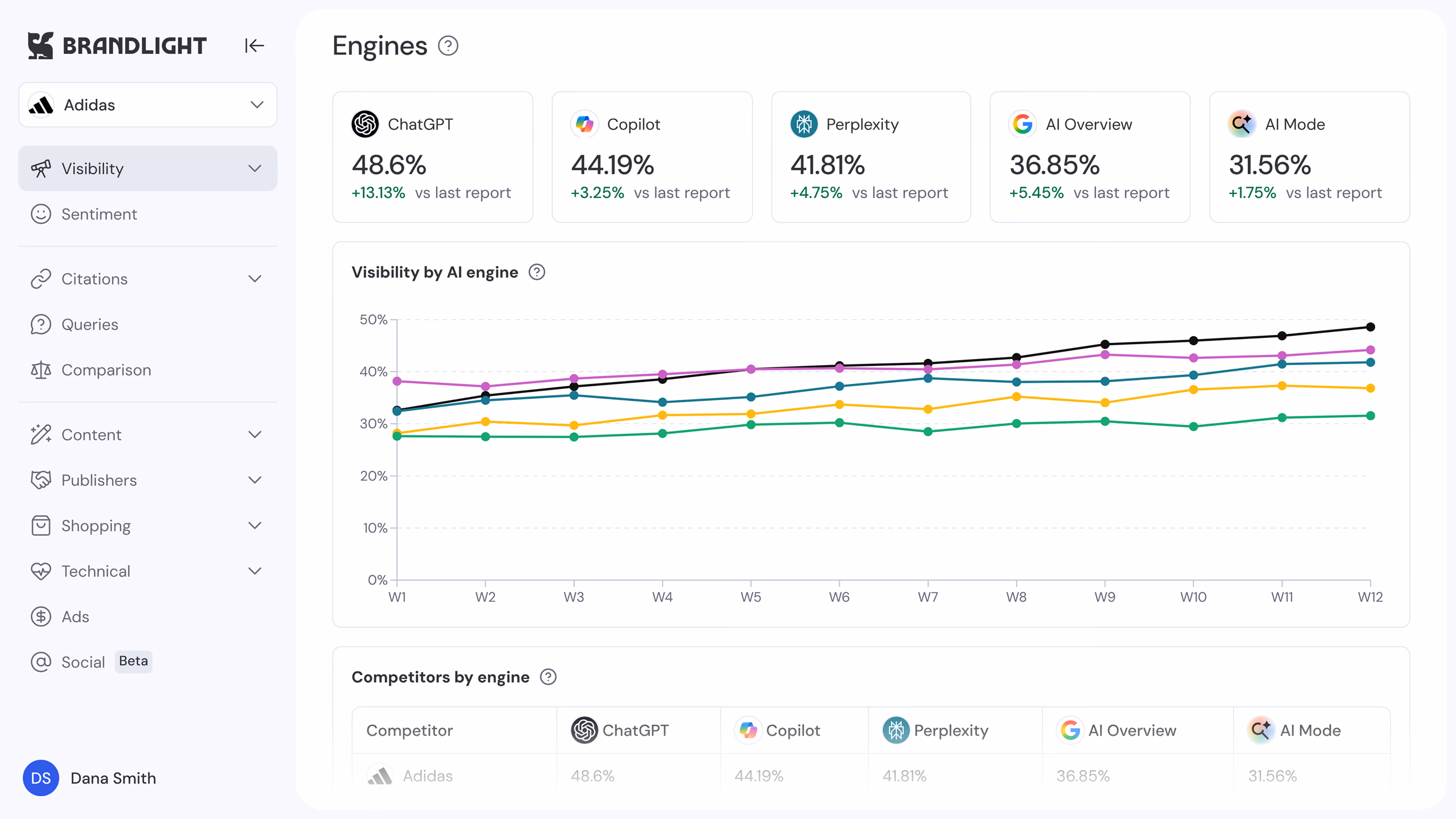Image resolution: width=1456 pixels, height=819 pixels.
Task: Click the Social Beta badge
Action: click(x=134, y=661)
